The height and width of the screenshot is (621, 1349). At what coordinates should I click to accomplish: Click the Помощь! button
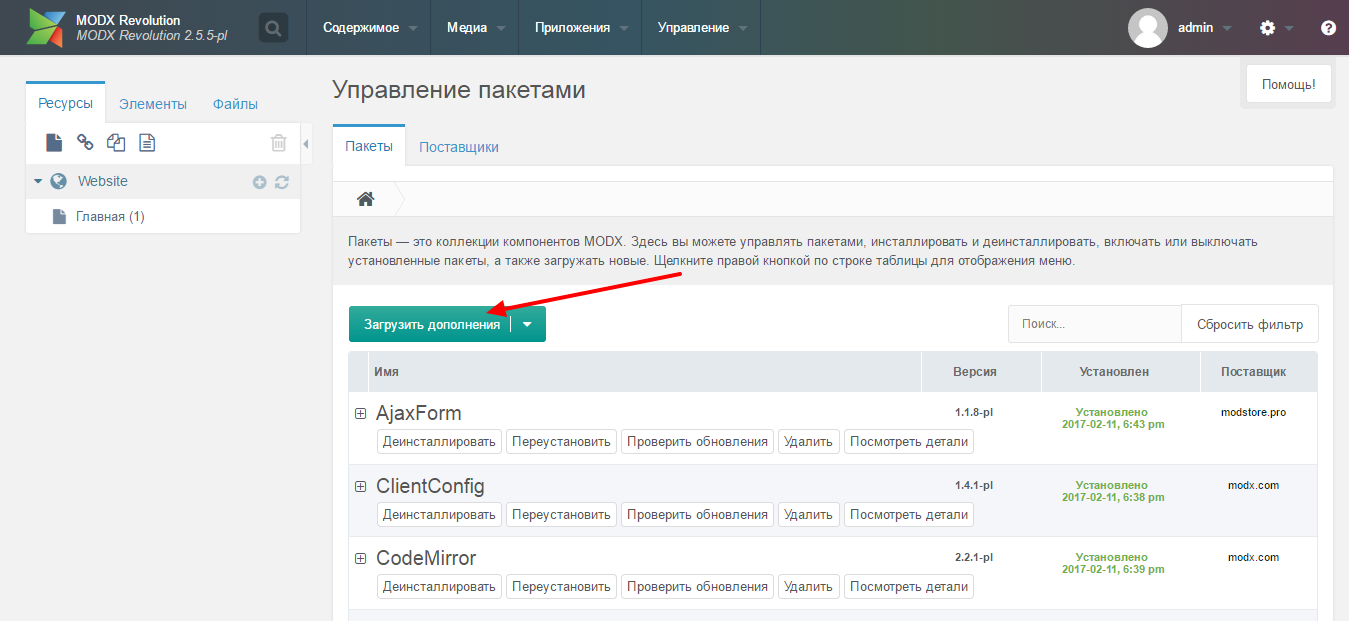coord(1289,85)
